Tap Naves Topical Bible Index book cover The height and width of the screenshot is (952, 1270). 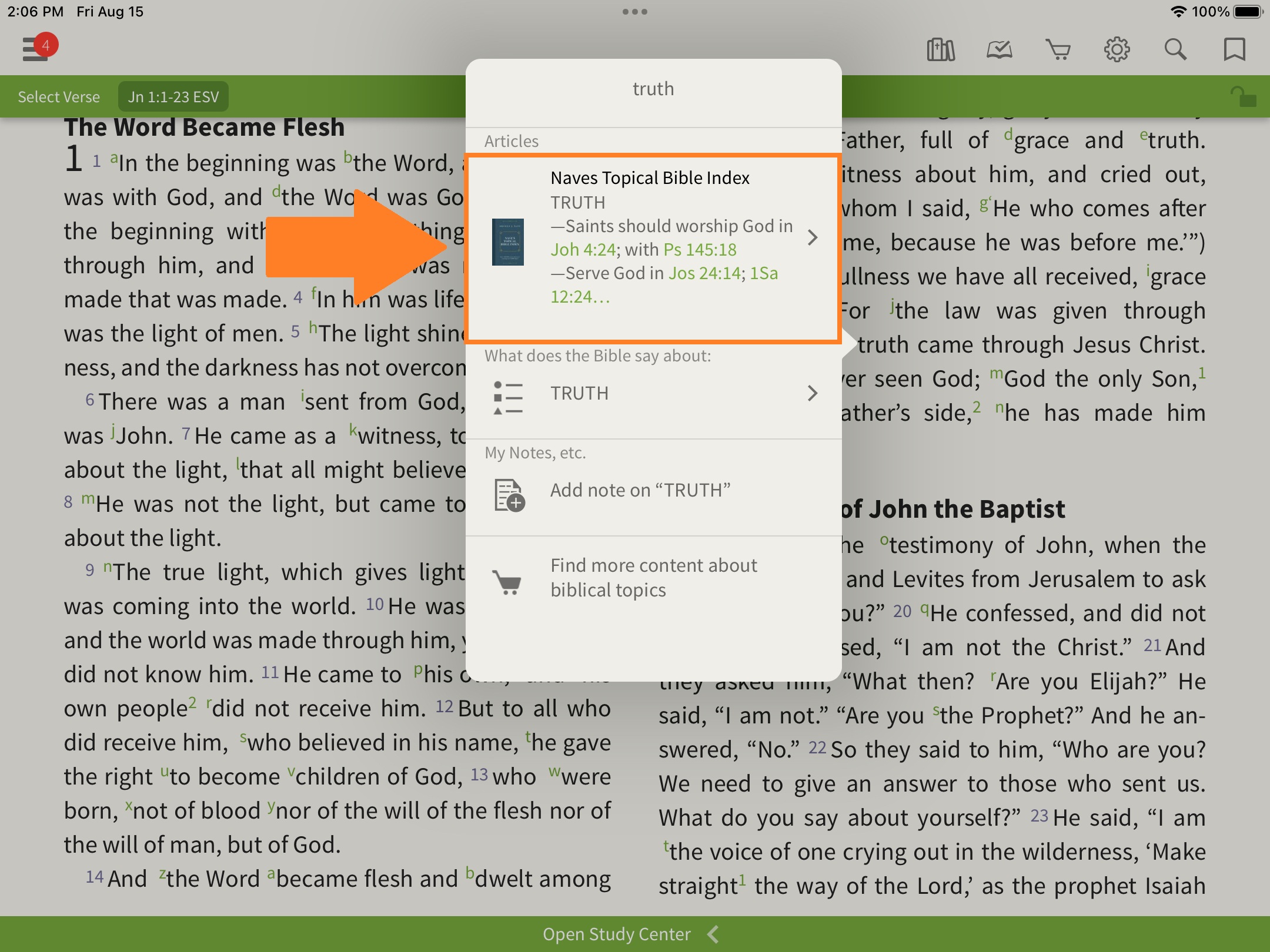(x=508, y=242)
